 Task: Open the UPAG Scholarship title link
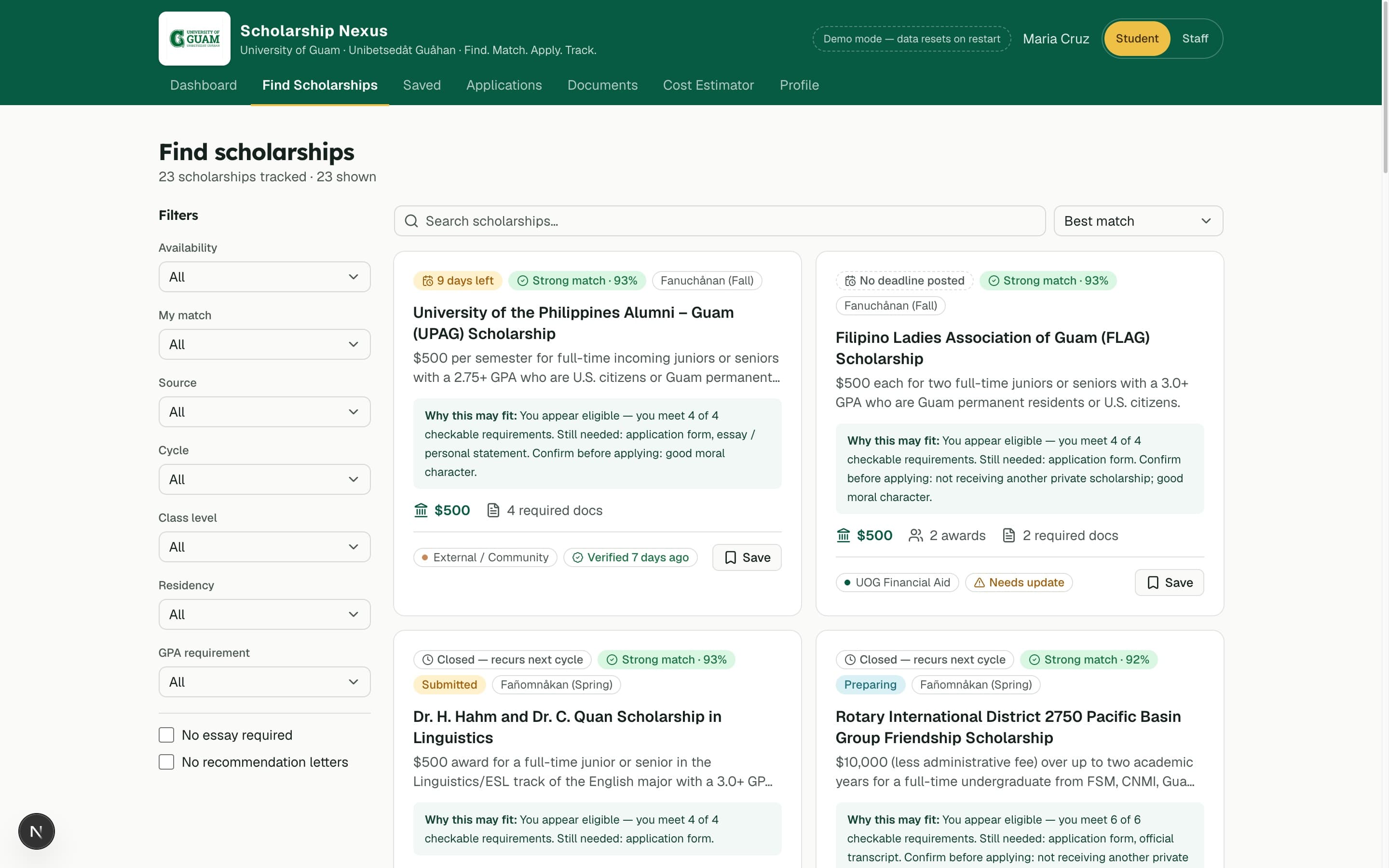(573, 323)
